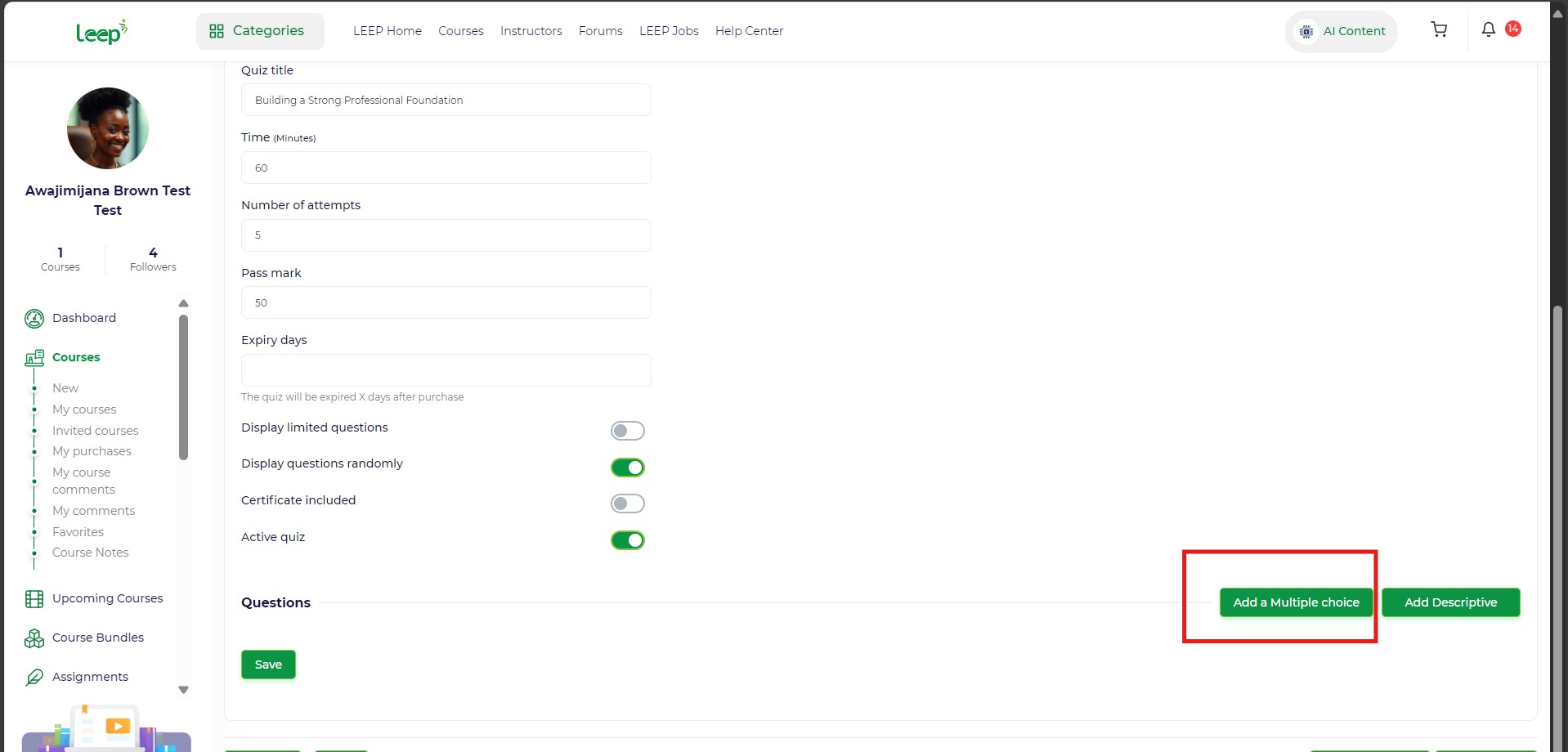Viewport: 1568px width, 752px height.
Task: Click the AI Content chip icon
Action: point(1306,32)
